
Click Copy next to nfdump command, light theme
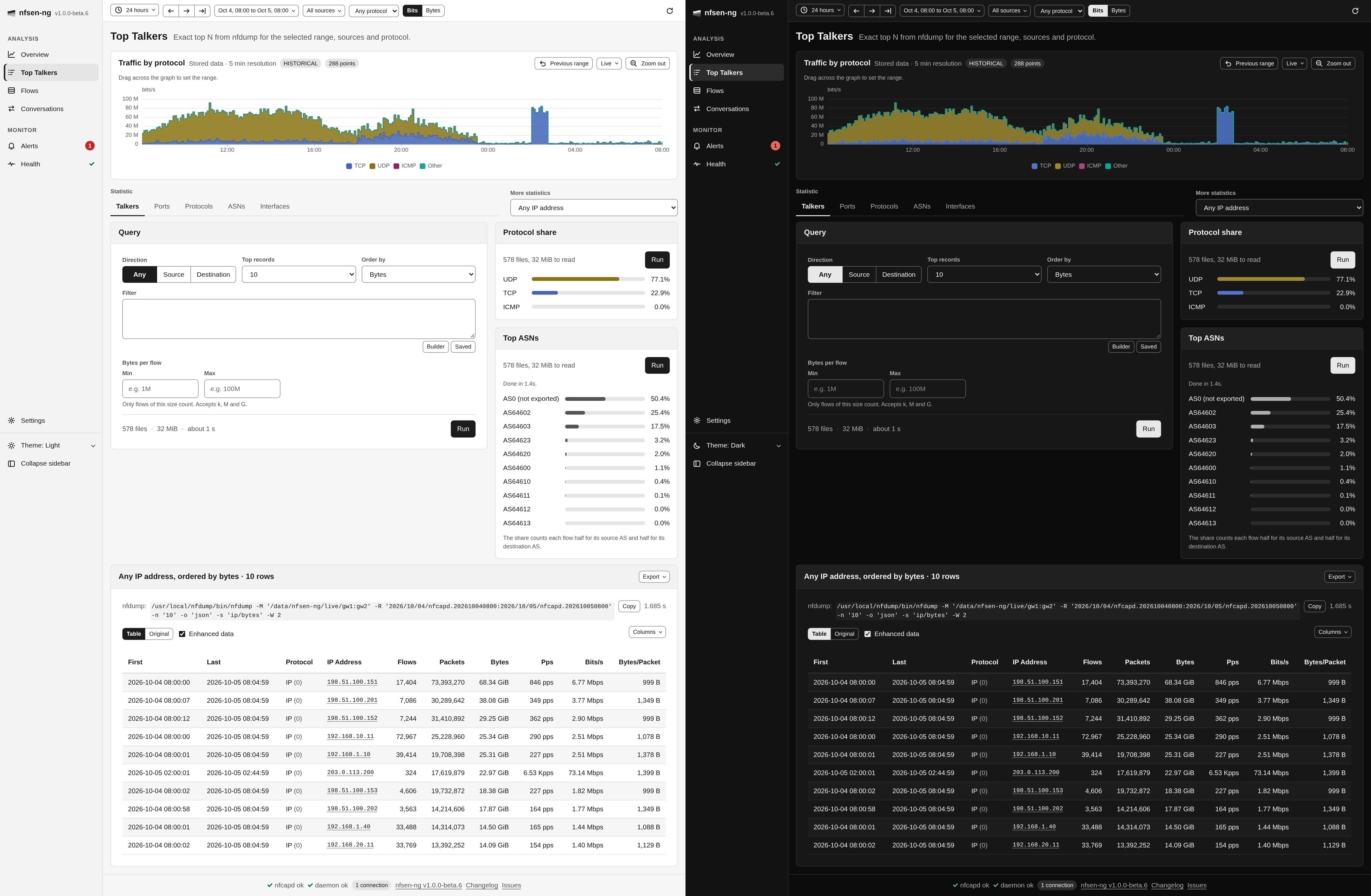coord(629,606)
